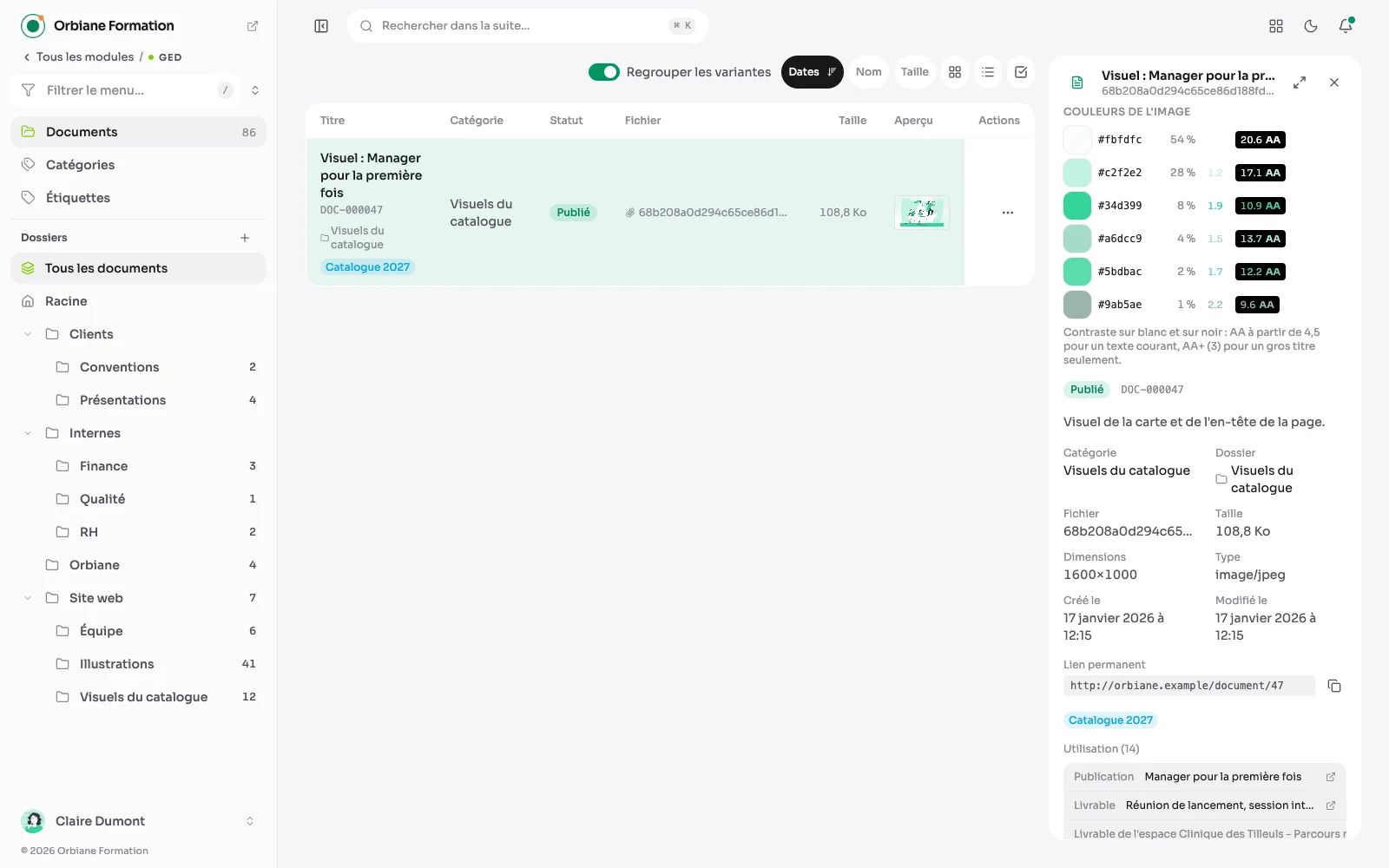Sort by Taille
Screen dimensions: 1389x868
tap(914, 72)
